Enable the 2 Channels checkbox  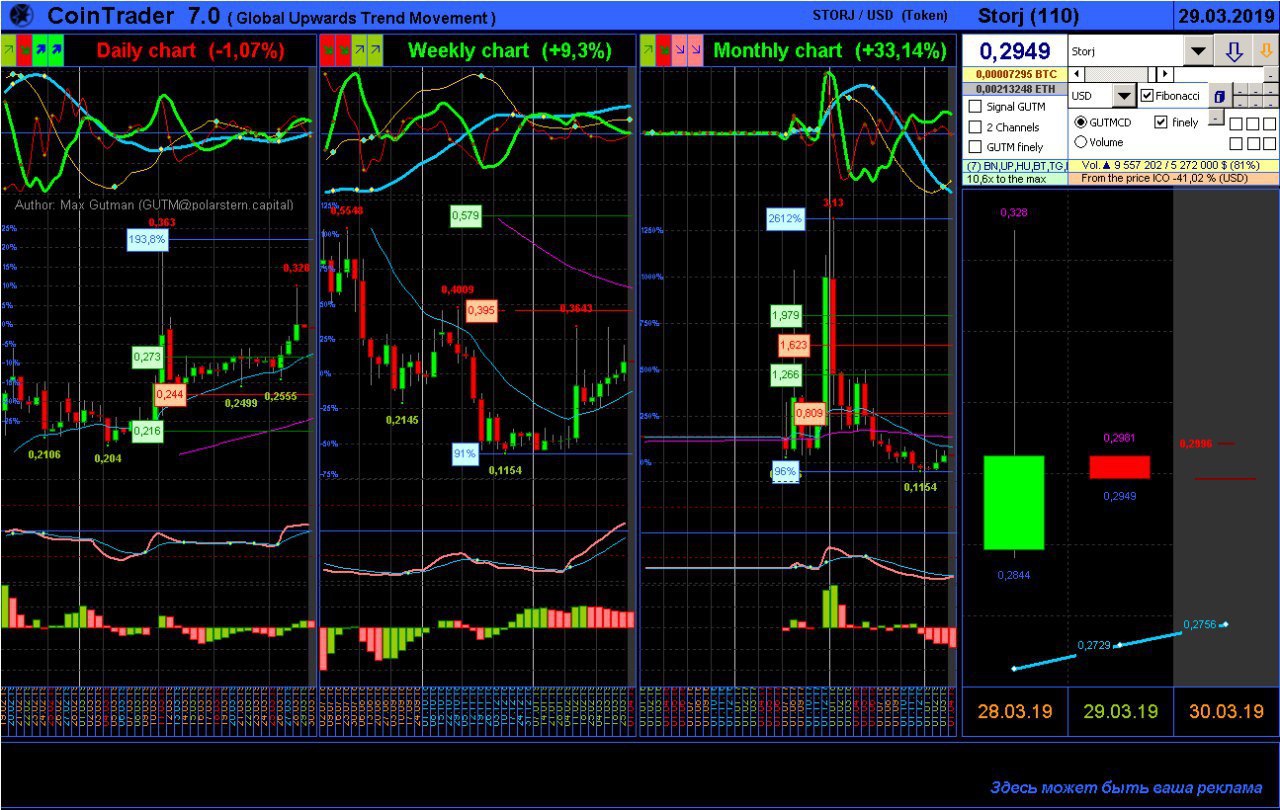pos(975,127)
